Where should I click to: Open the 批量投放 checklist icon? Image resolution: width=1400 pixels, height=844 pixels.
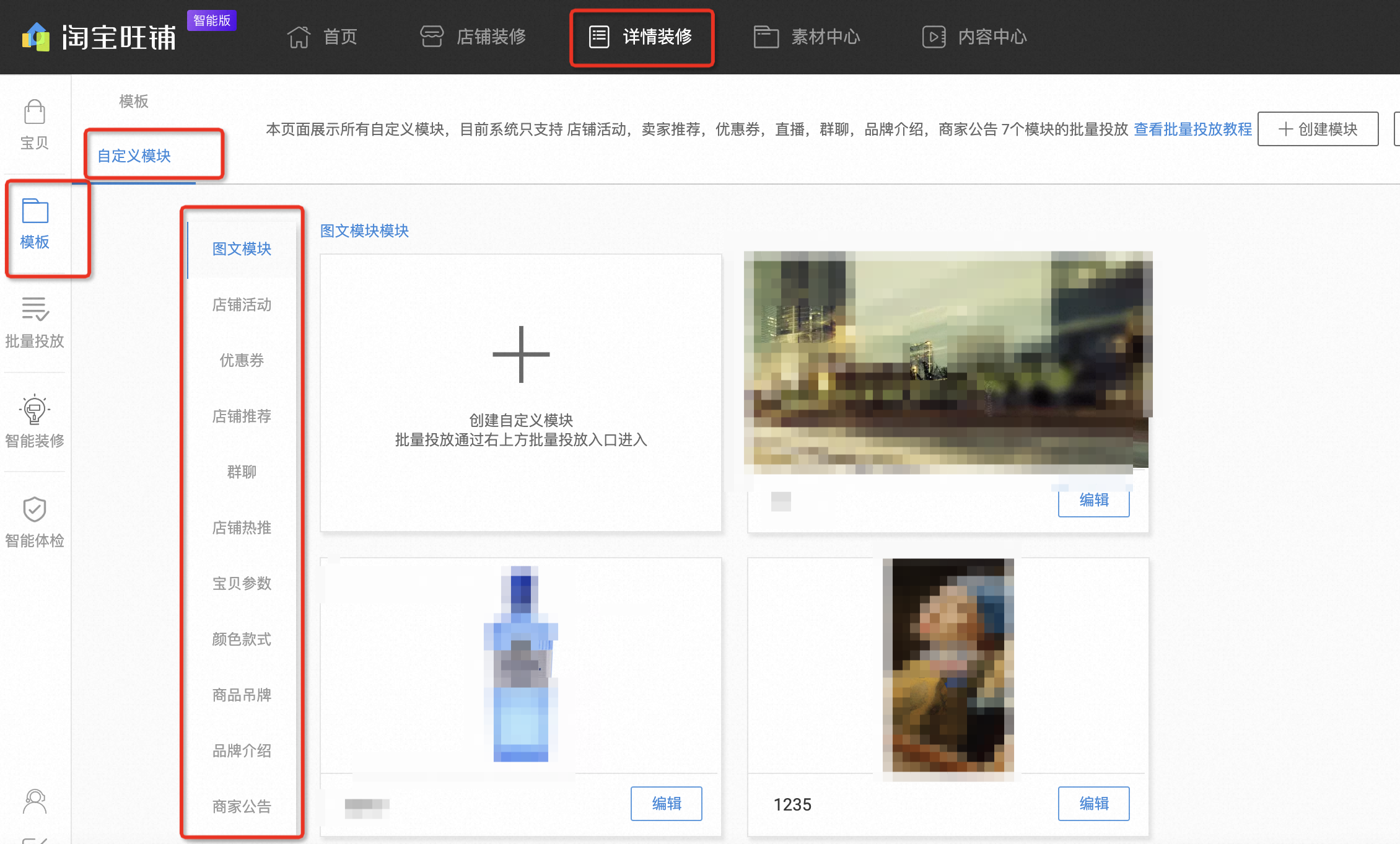click(x=35, y=309)
